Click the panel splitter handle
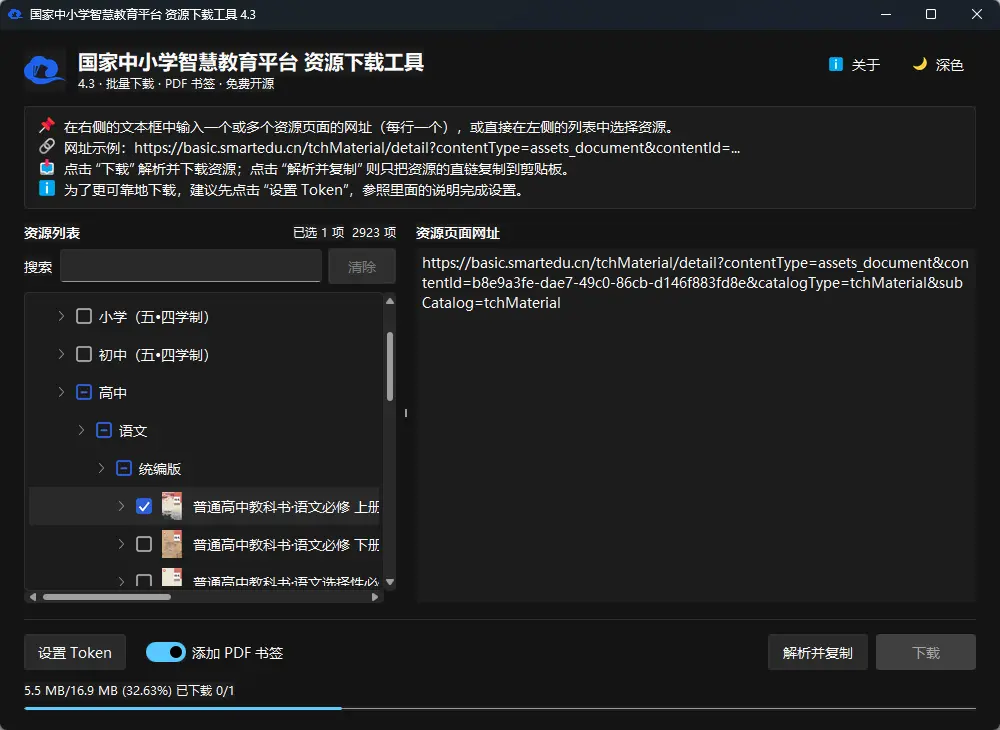Viewport: 1000px width, 730px height. pos(406,413)
